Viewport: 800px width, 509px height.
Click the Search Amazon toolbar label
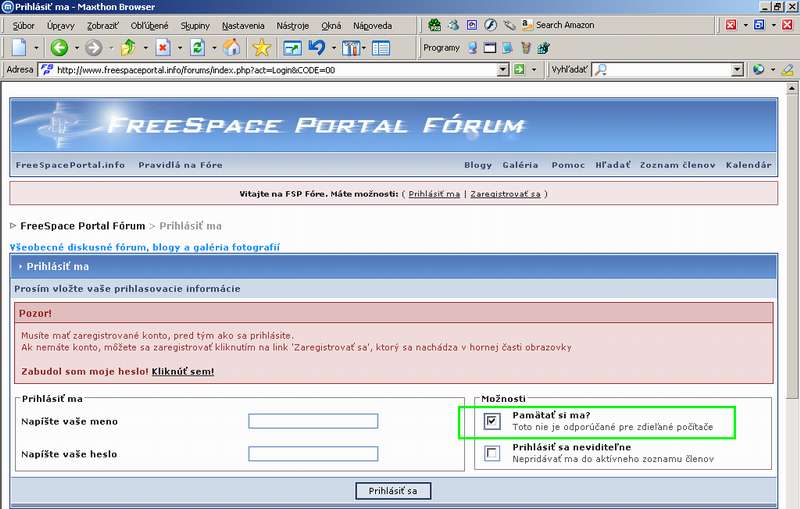[565, 25]
